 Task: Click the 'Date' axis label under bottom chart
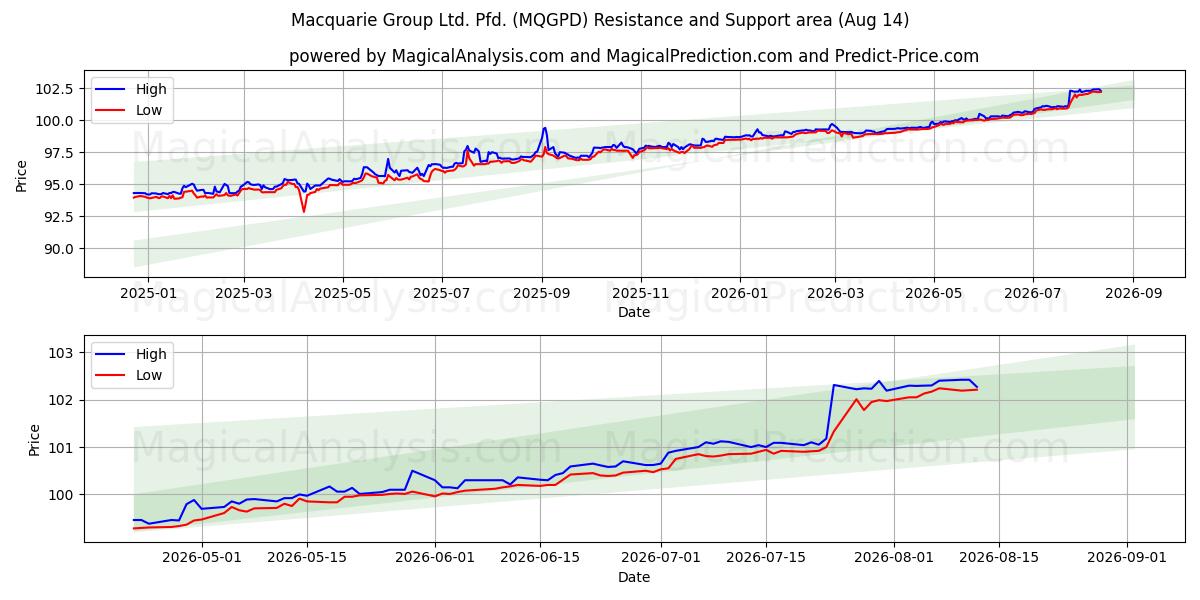coord(634,577)
